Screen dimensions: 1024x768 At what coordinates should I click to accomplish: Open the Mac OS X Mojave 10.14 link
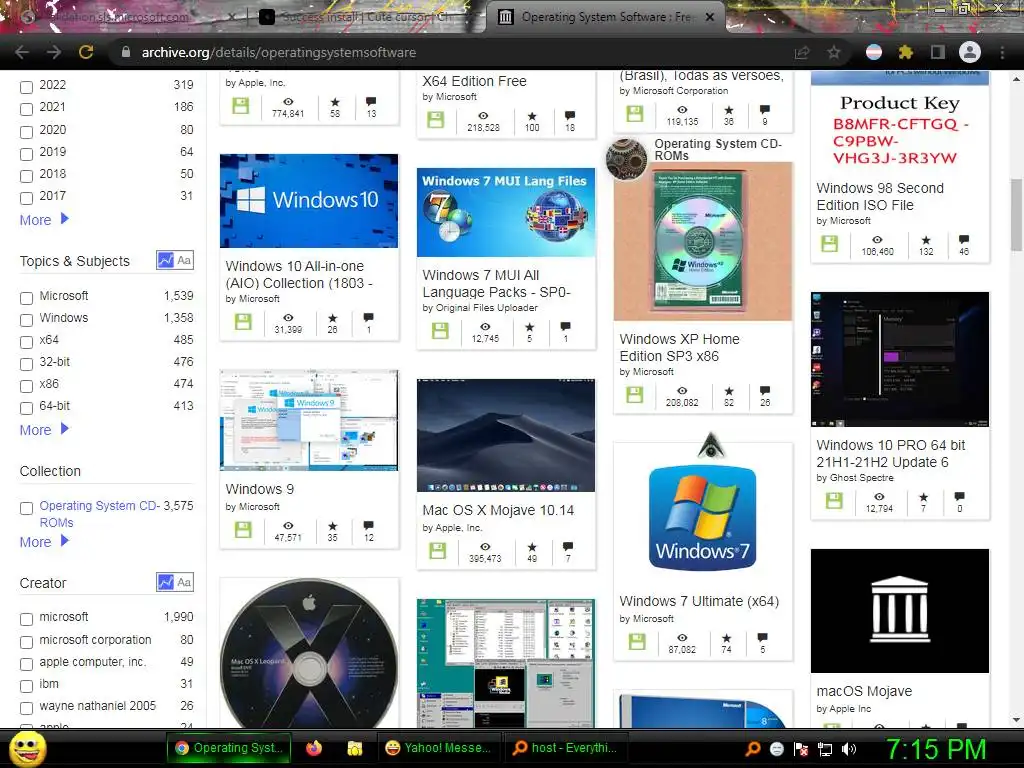[x=498, y=510]
